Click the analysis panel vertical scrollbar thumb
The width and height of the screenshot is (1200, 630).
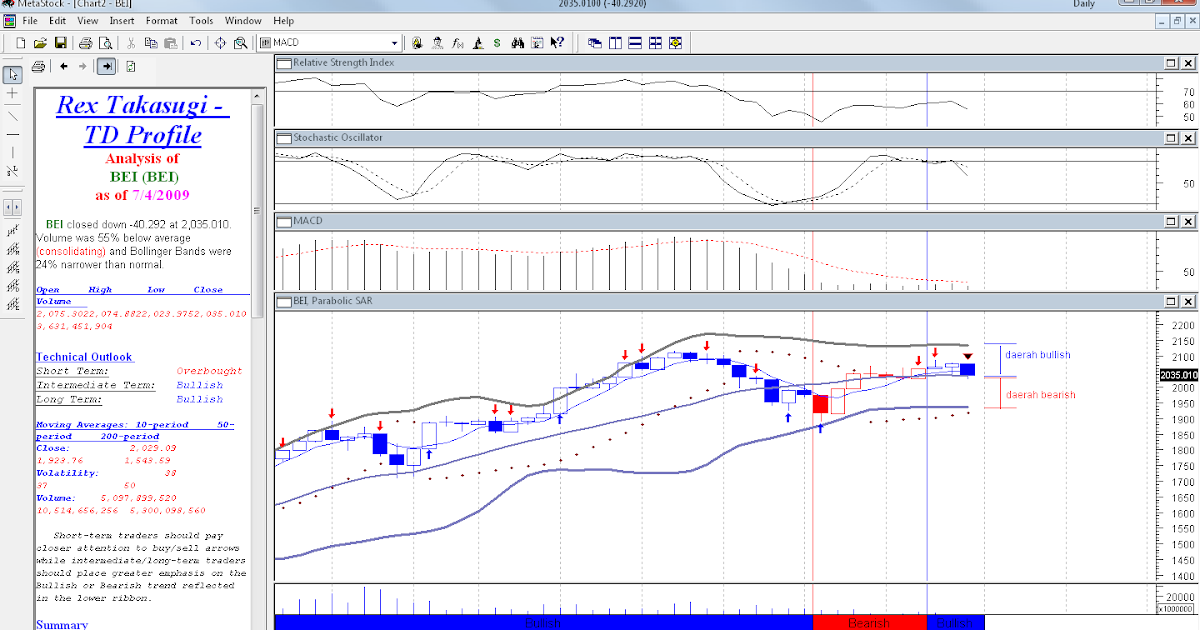[257, 210]
